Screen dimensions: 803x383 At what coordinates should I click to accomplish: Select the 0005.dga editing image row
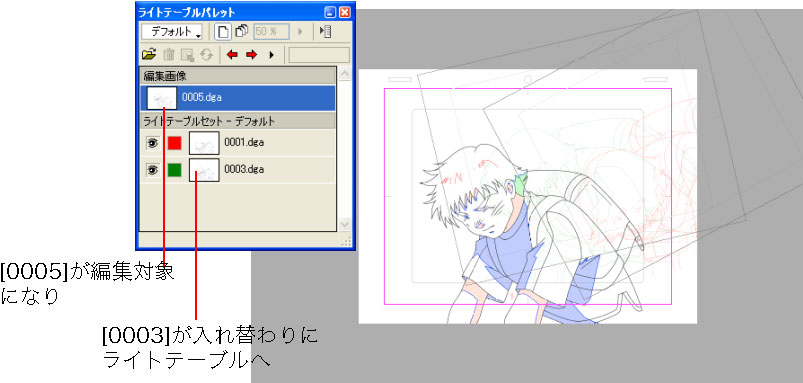(238, 98)
